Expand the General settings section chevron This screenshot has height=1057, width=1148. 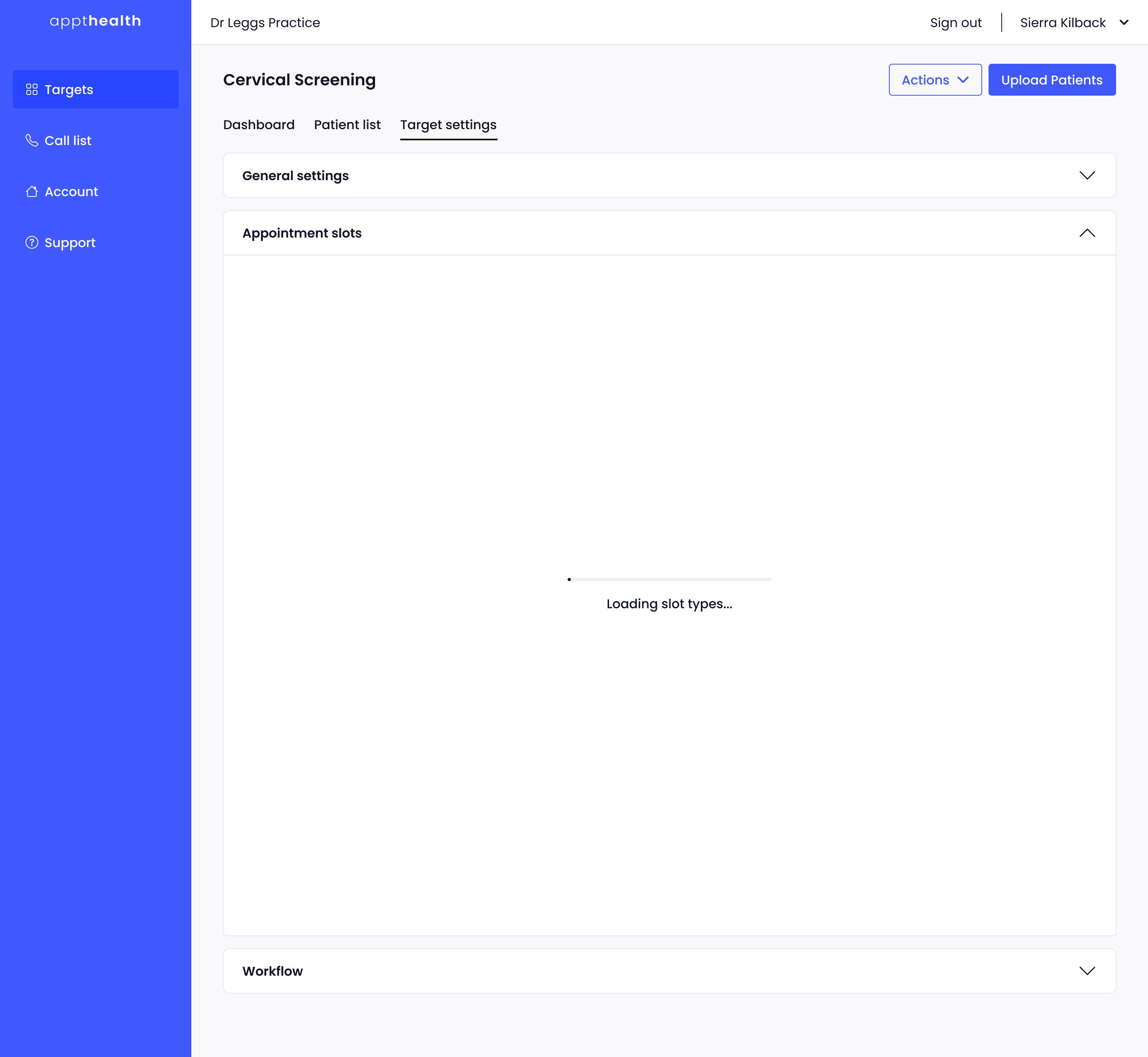click(1087, 176)
